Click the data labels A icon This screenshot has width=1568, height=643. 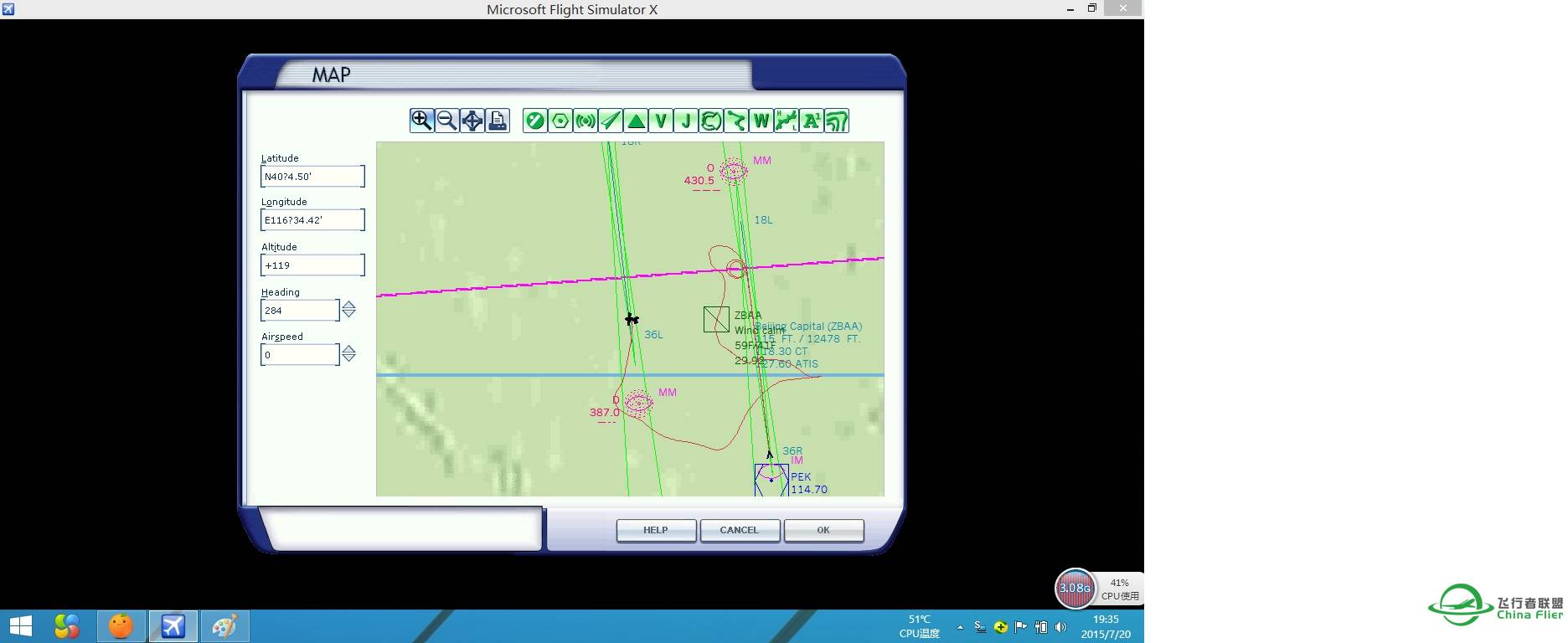point(811,121)
